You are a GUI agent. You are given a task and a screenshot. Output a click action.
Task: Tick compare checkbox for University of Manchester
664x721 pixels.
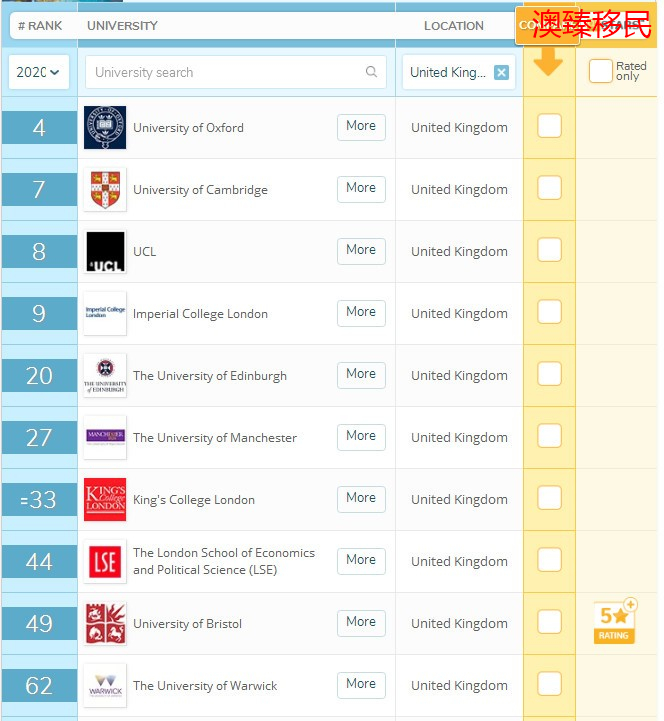[x=549, y=436]
